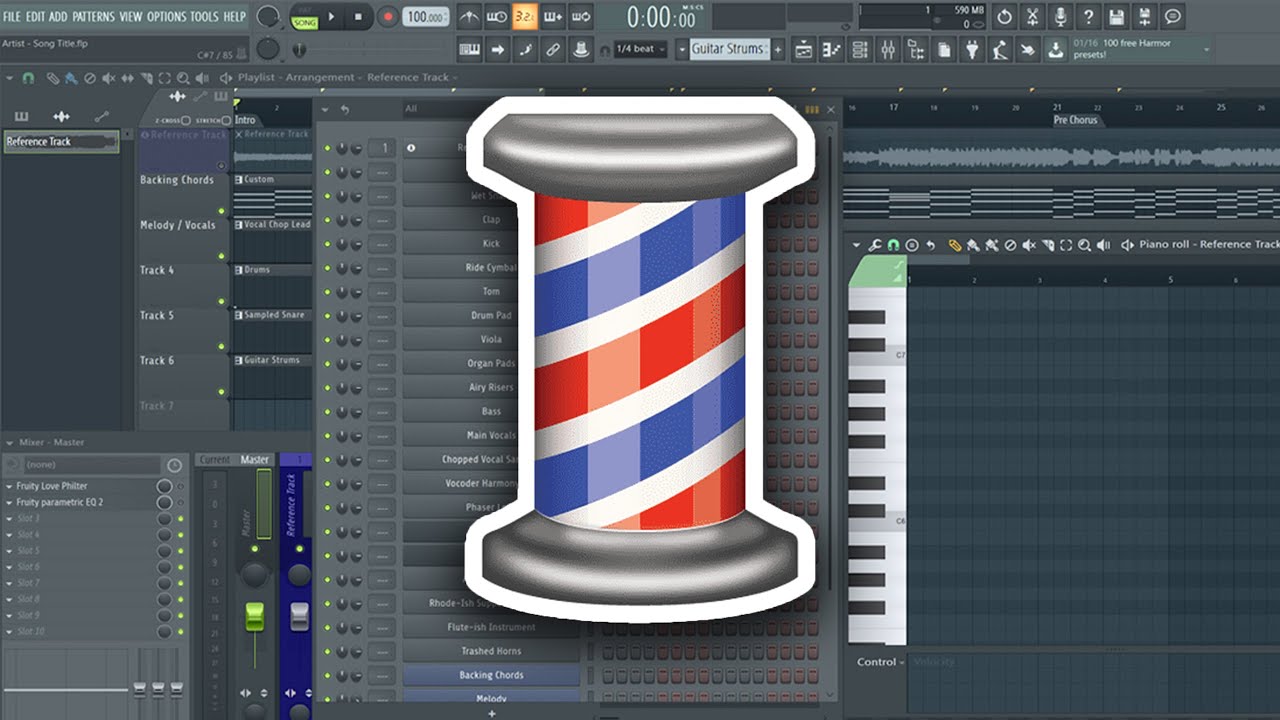Click the Backing Chords channel button

491,675
